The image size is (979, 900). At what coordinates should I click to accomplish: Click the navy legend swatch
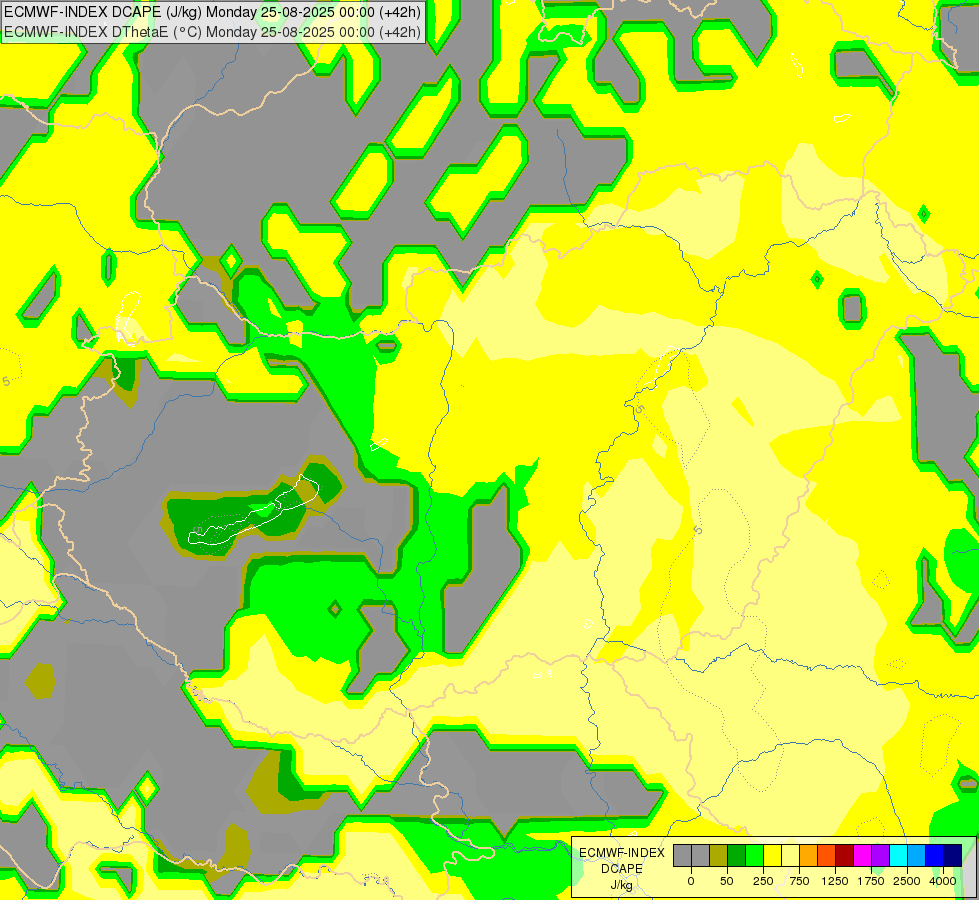(953, 855)
